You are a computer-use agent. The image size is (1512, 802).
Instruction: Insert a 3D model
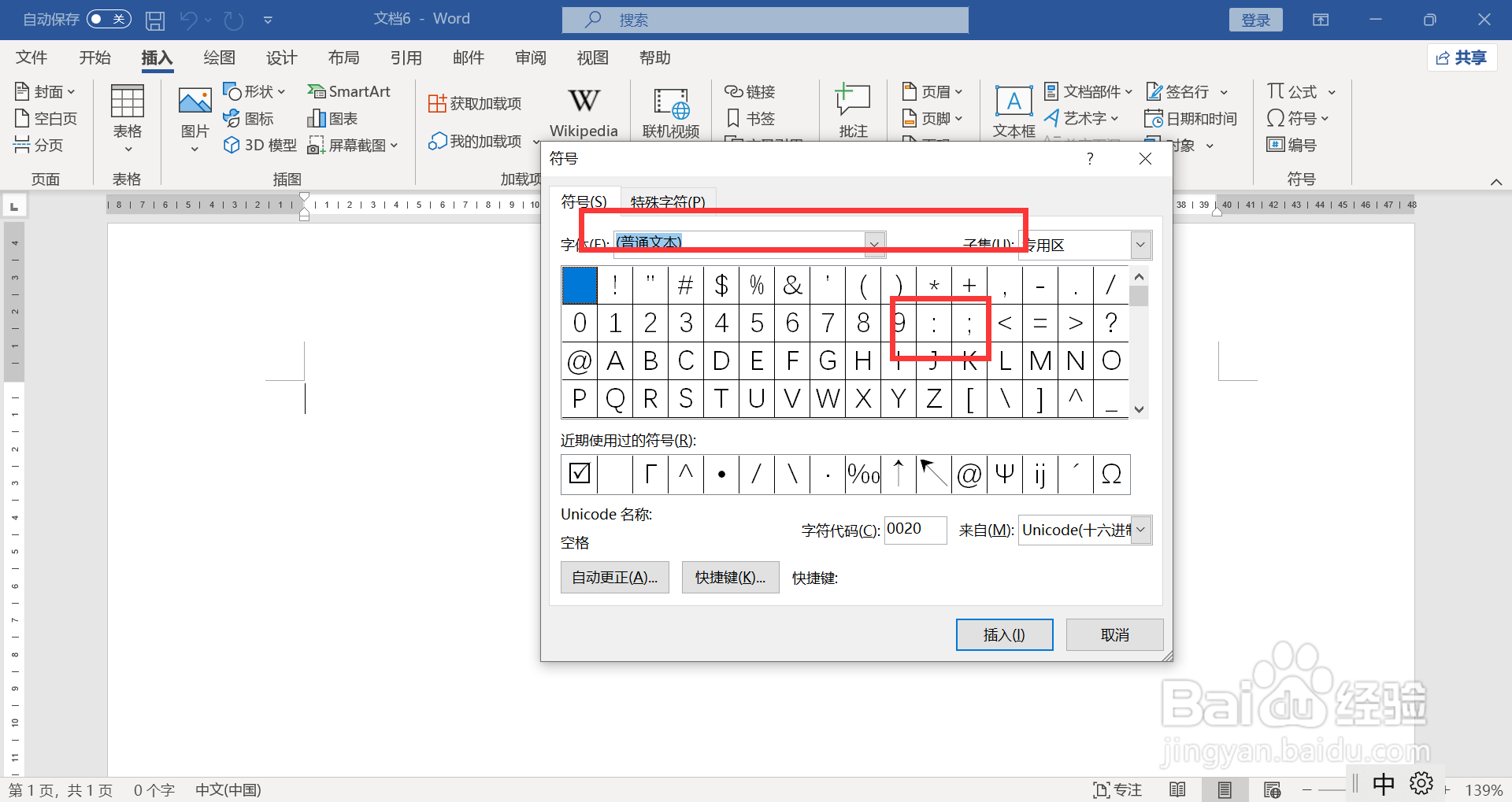click(259, 144)
